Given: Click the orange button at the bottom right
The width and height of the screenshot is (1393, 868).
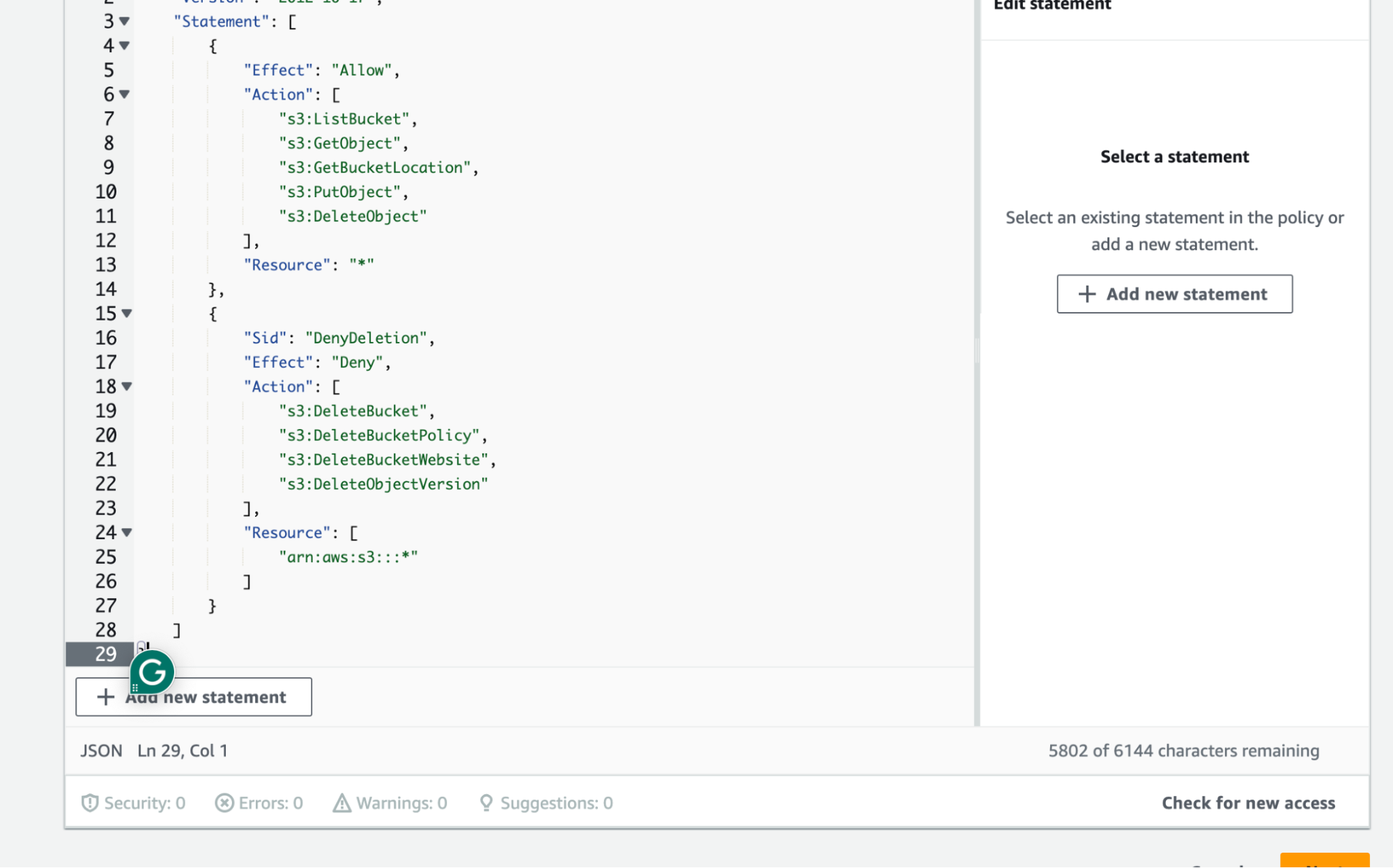Looking at the screenshot, I should (x=1325, y=860).
